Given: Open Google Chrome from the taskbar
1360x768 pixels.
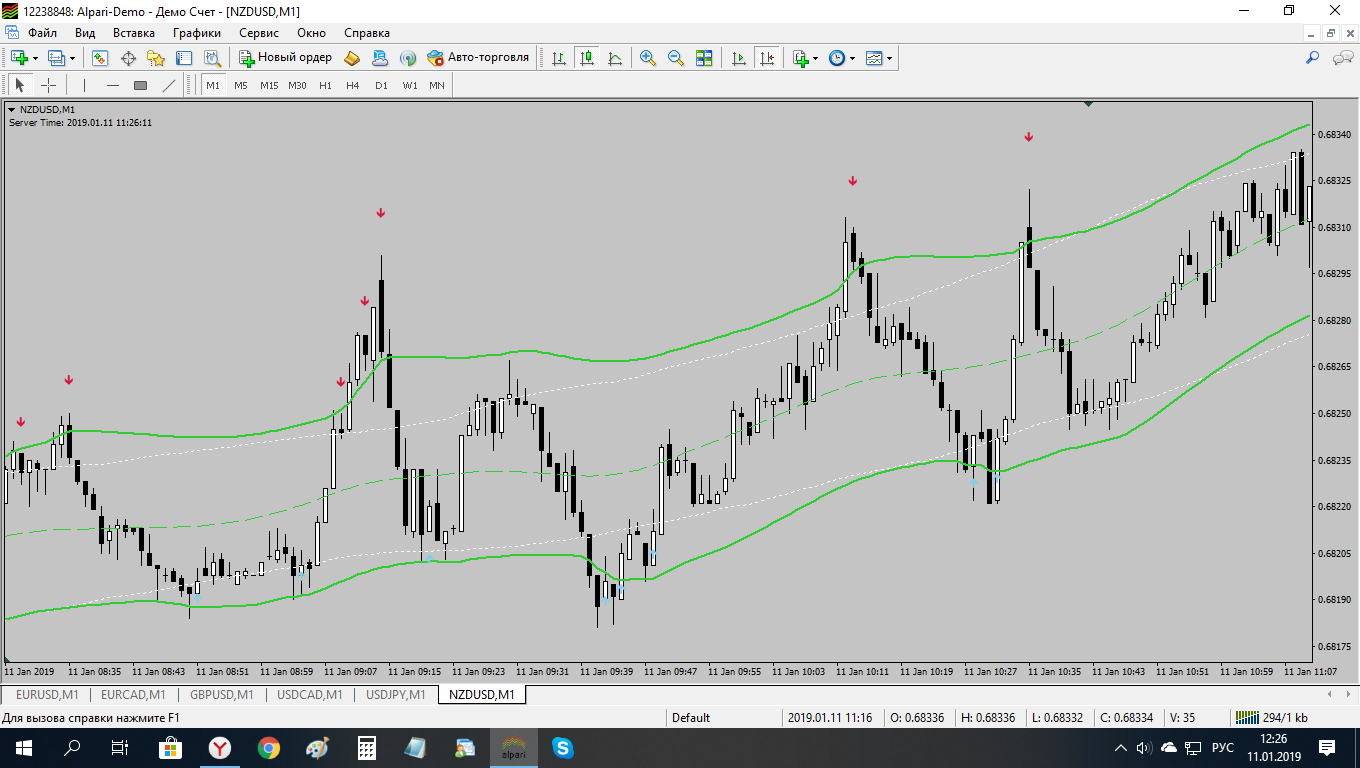Looking at the screenshot, I should pyautogui.click(x=268, y=747).
